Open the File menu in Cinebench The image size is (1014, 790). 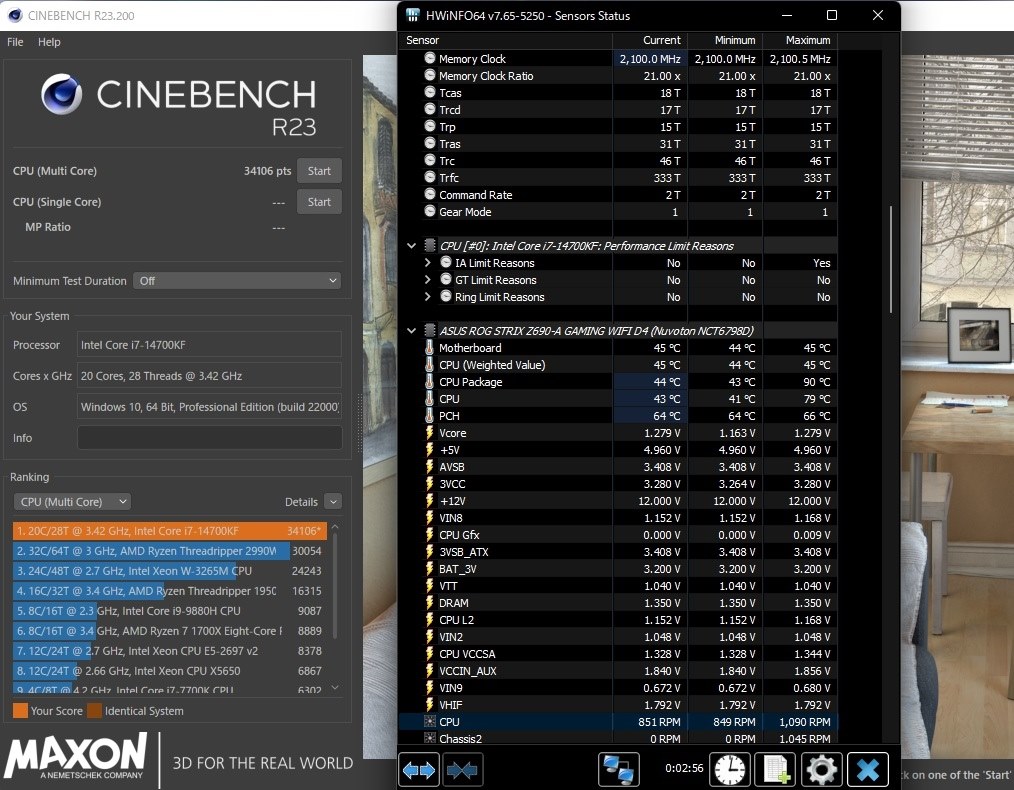coord(15,42)
